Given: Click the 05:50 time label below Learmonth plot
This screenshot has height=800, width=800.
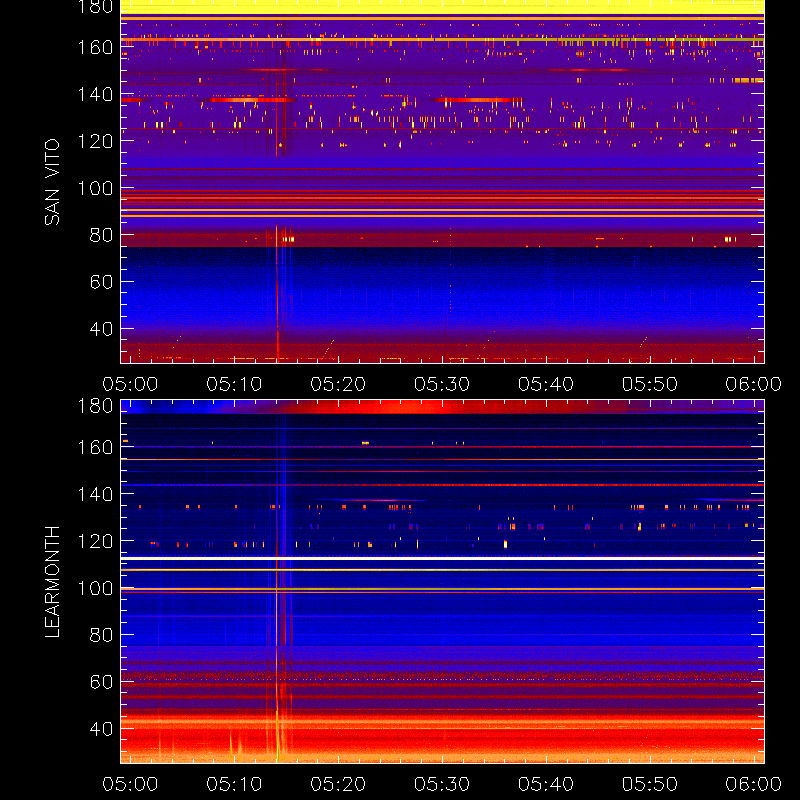Looking at the screenshot, I should [x=650, y=784].
